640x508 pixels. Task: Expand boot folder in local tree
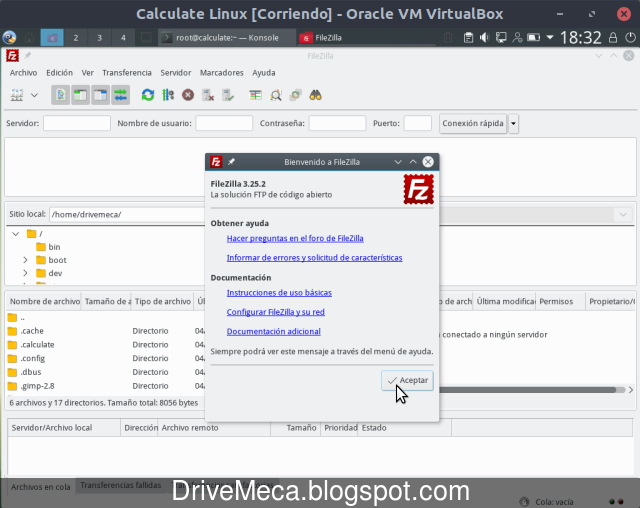tap(25, 260)
